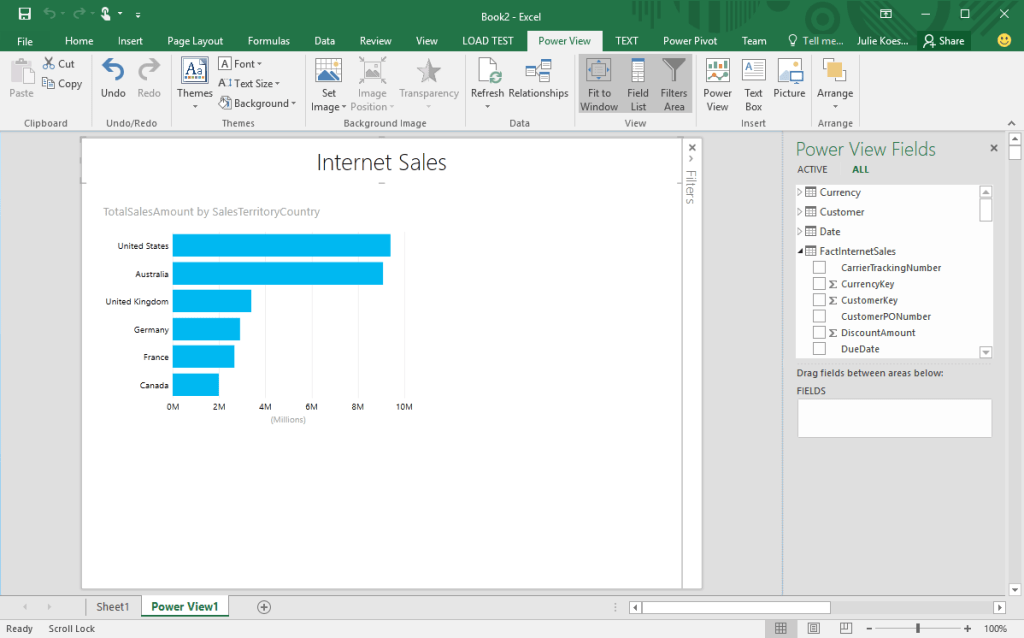Switch to Page Layout view in status bar
The width and height of the screenshot is (1024, 638).
[813, 628]
